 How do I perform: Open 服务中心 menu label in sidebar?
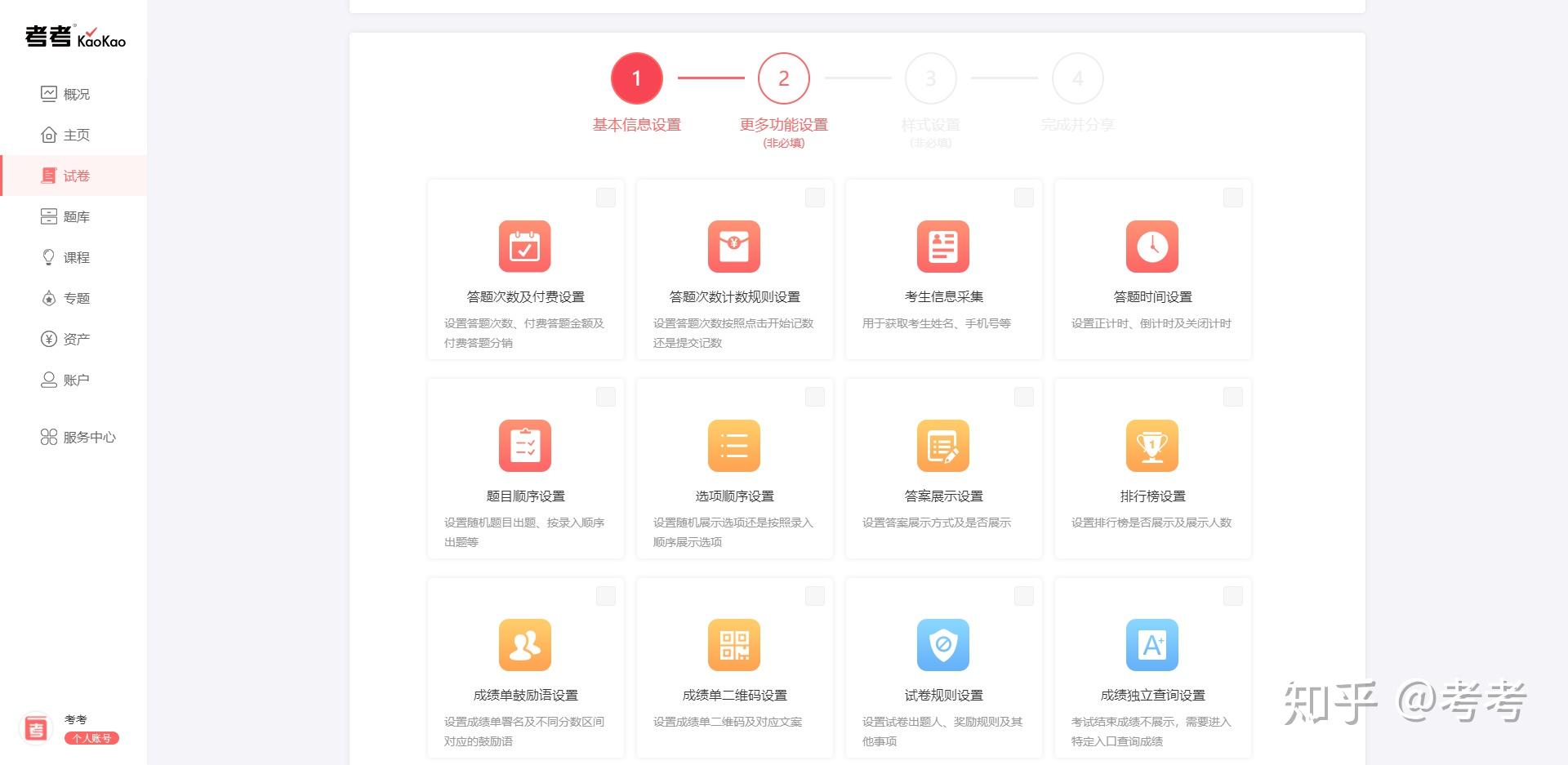pos(90,437)
